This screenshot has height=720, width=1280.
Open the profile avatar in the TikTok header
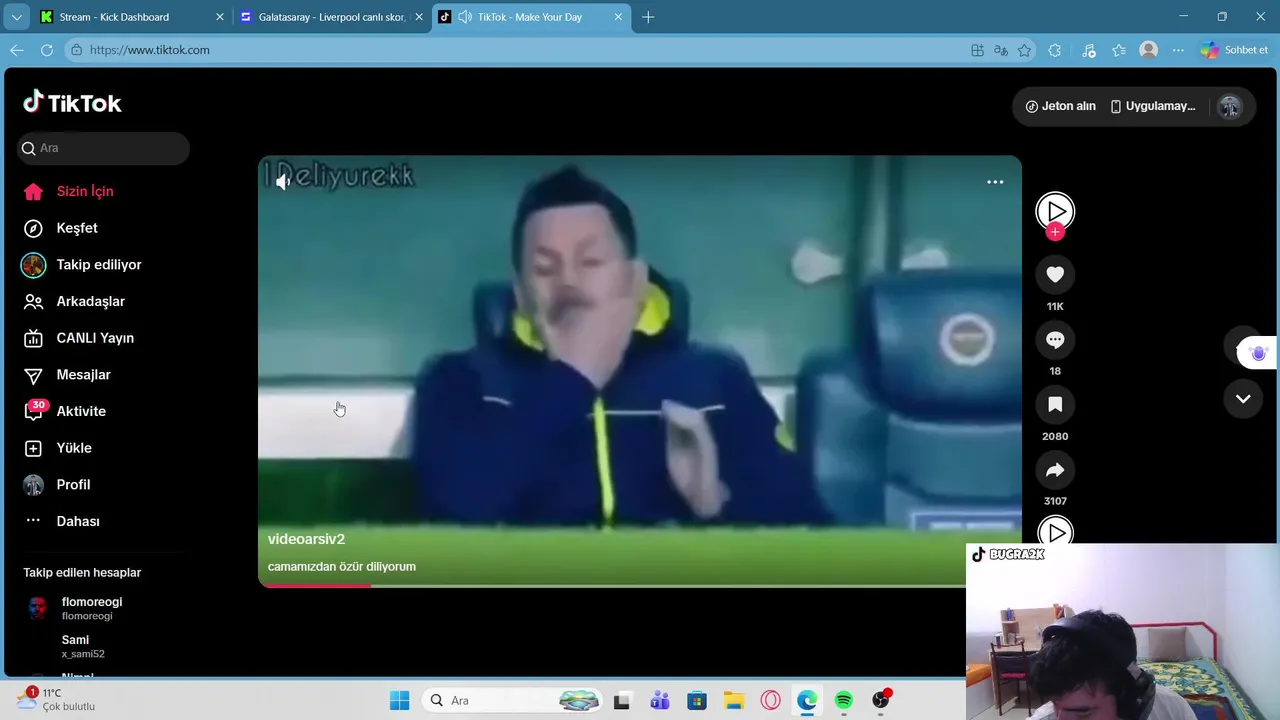tap(1230, 107)
